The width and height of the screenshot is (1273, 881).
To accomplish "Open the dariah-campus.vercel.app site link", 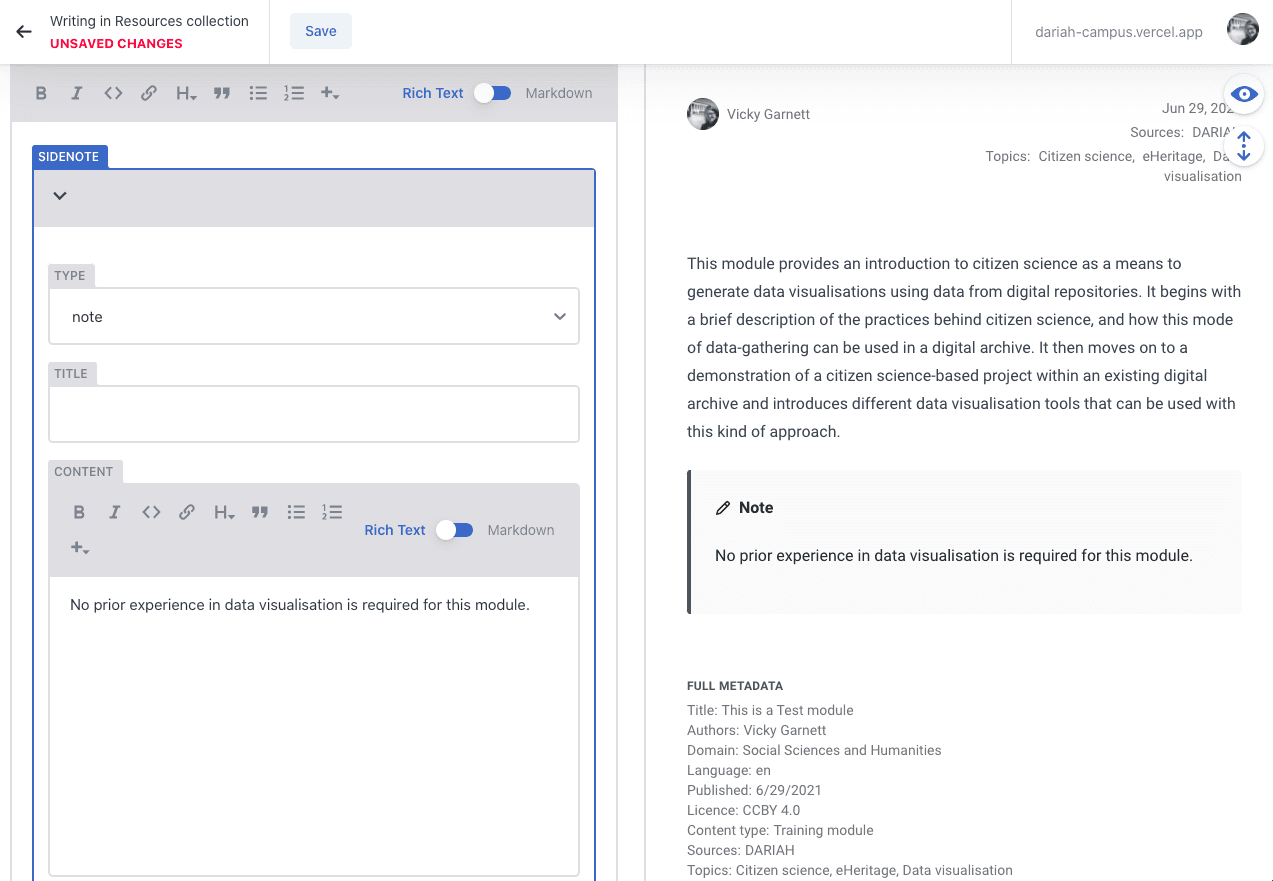I will point(1118,31).
